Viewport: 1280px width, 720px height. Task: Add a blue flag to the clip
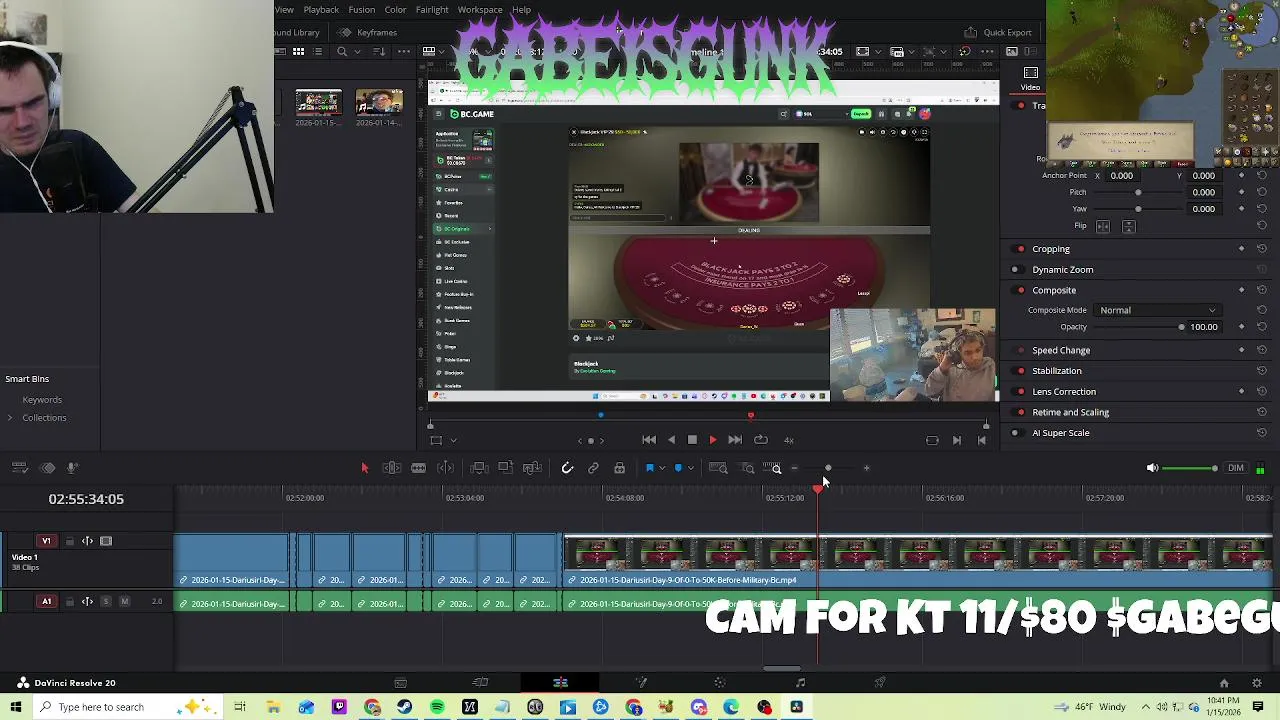649,468
